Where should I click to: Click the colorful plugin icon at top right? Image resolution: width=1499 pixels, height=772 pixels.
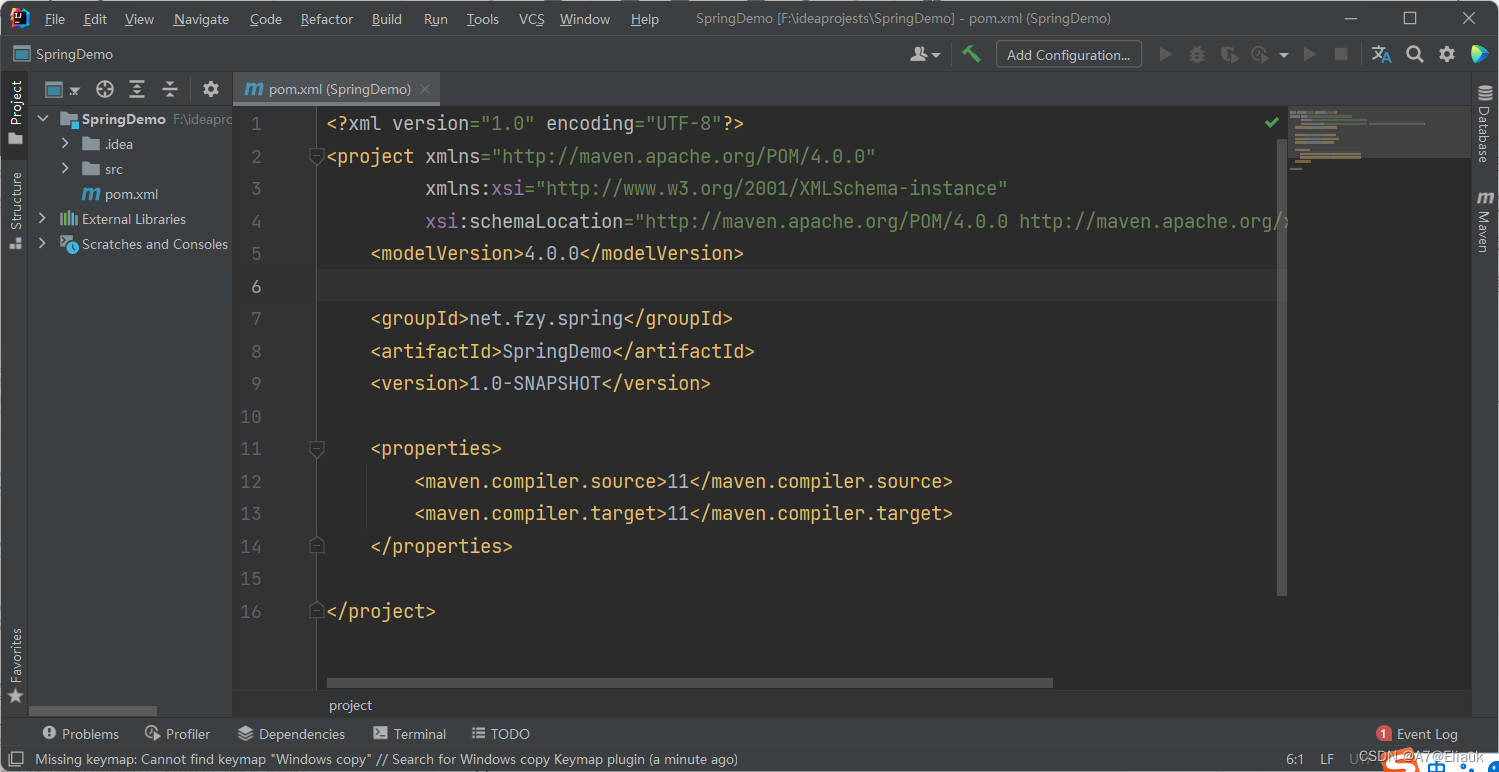pos(1479,54)
